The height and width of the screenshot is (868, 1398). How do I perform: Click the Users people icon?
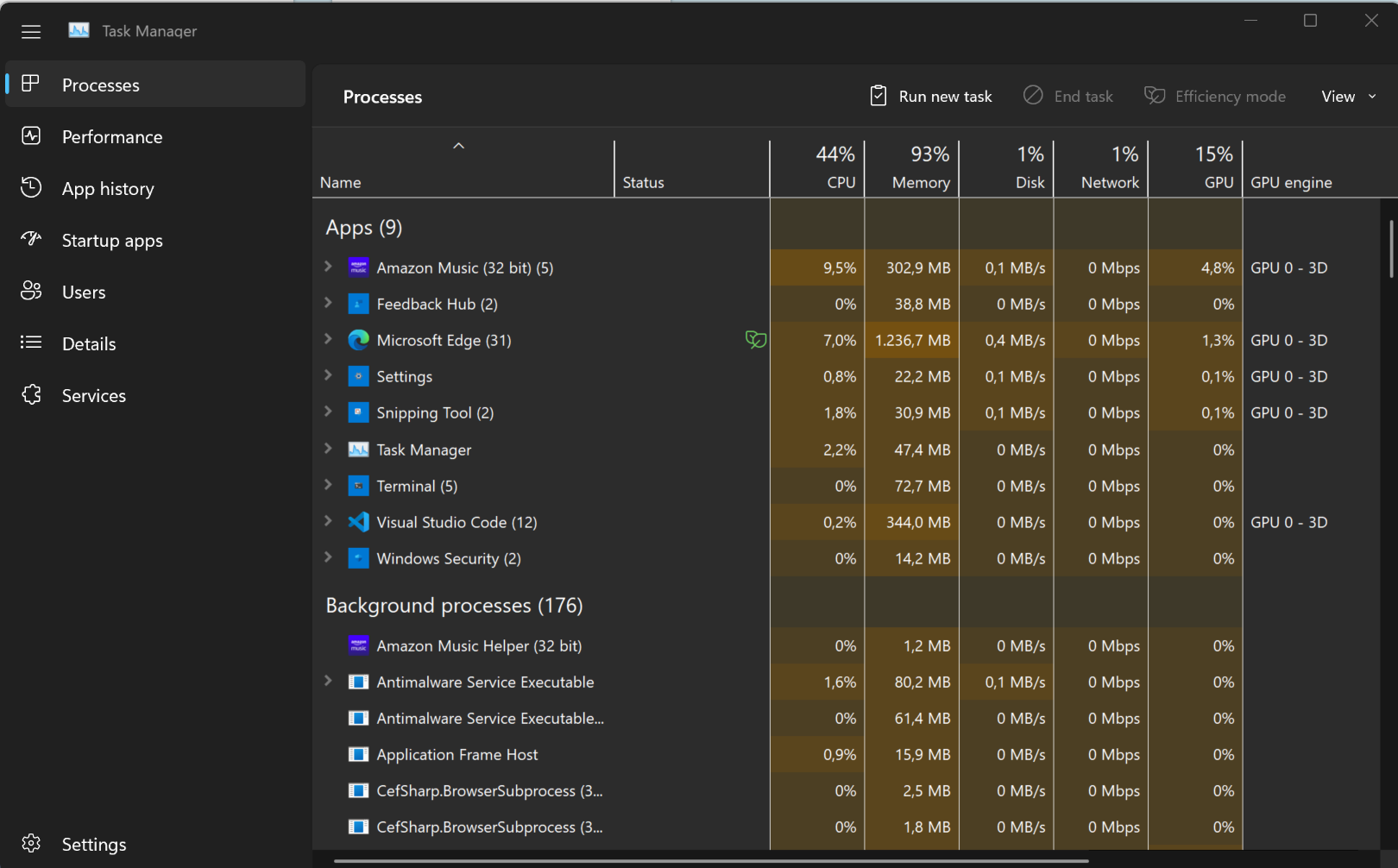pyautogui.click(x=31, y=291)
